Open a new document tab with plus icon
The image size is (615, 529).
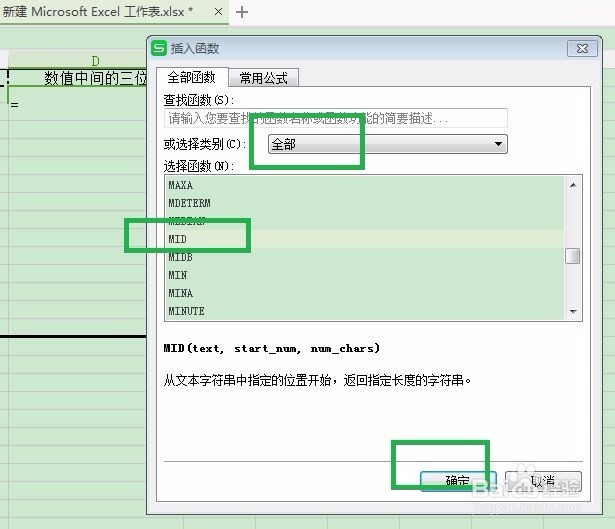242,12
